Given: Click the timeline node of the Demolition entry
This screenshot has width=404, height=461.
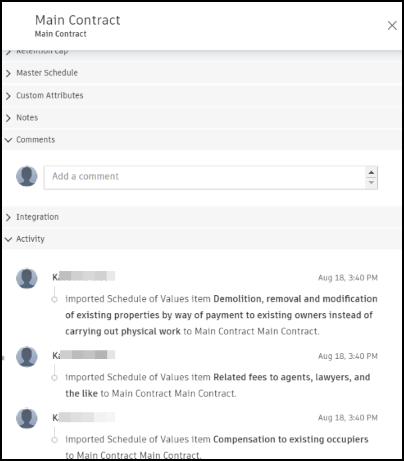Looking at the screenshot, I should tap(54, 299).
